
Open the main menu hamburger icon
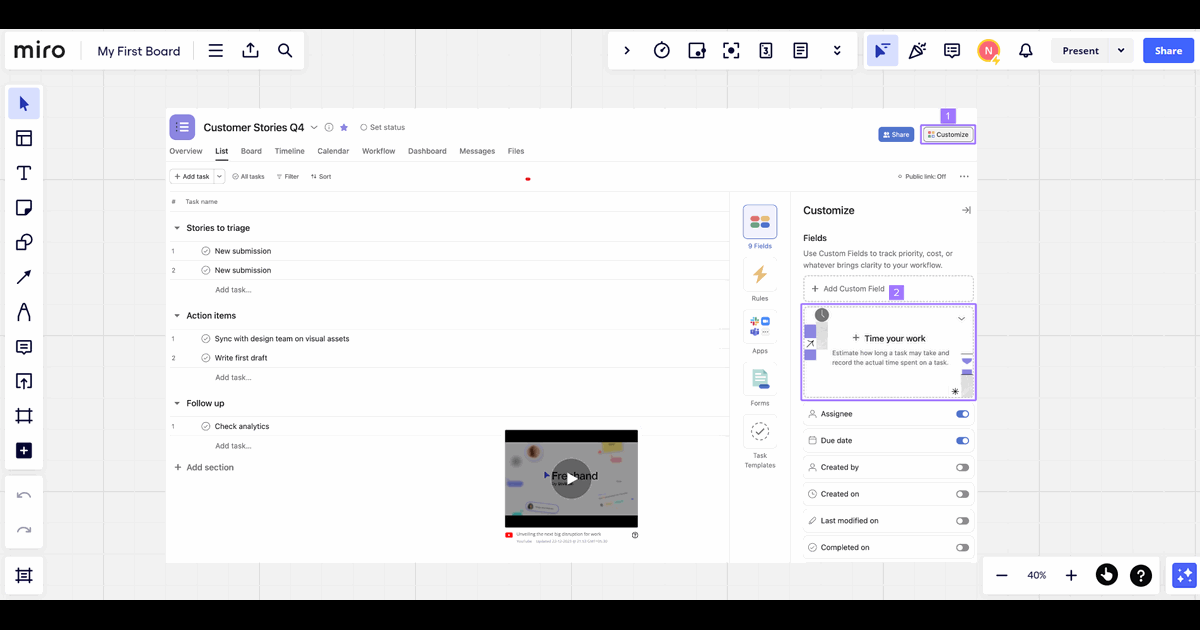click(x=215, y=51)
